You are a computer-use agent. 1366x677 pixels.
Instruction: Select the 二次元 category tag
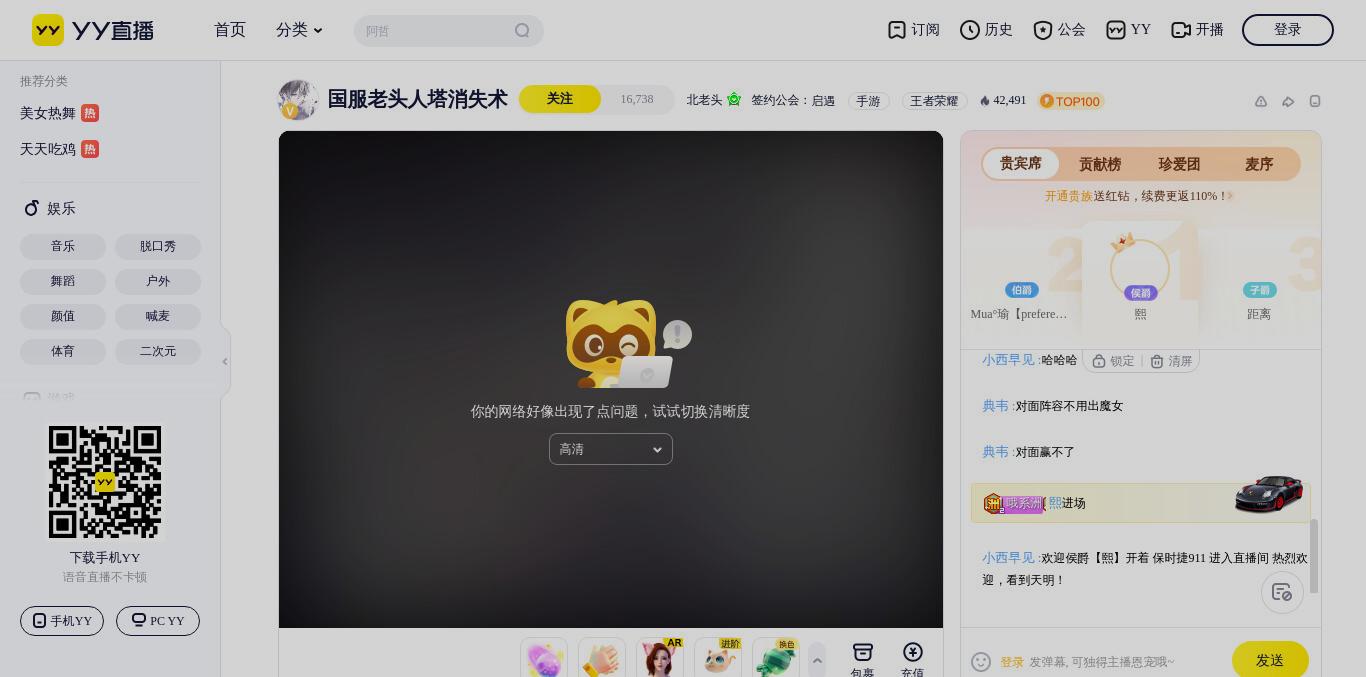coord(158,351)
